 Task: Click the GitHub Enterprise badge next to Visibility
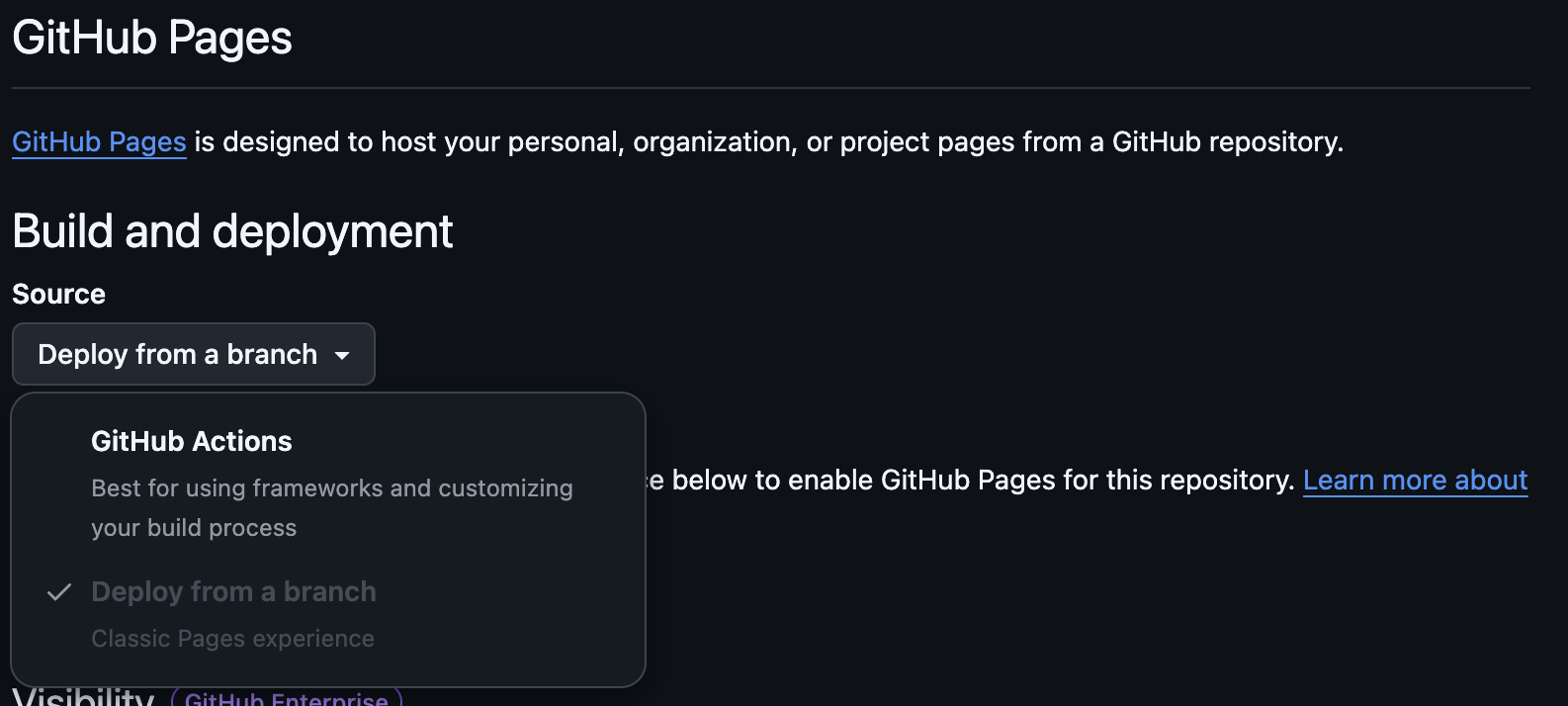click(x=287, y=698)
